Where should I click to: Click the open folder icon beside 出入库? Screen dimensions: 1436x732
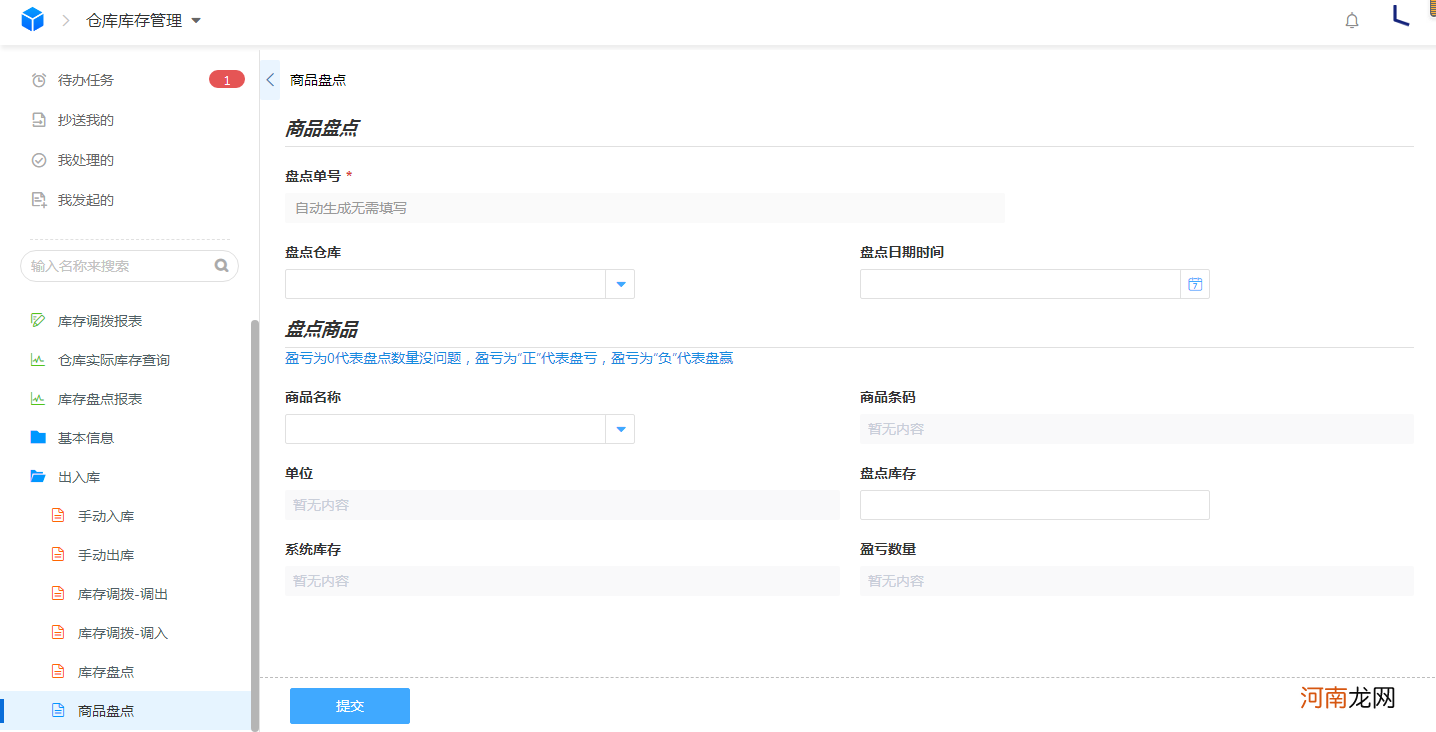coord(38,476)
